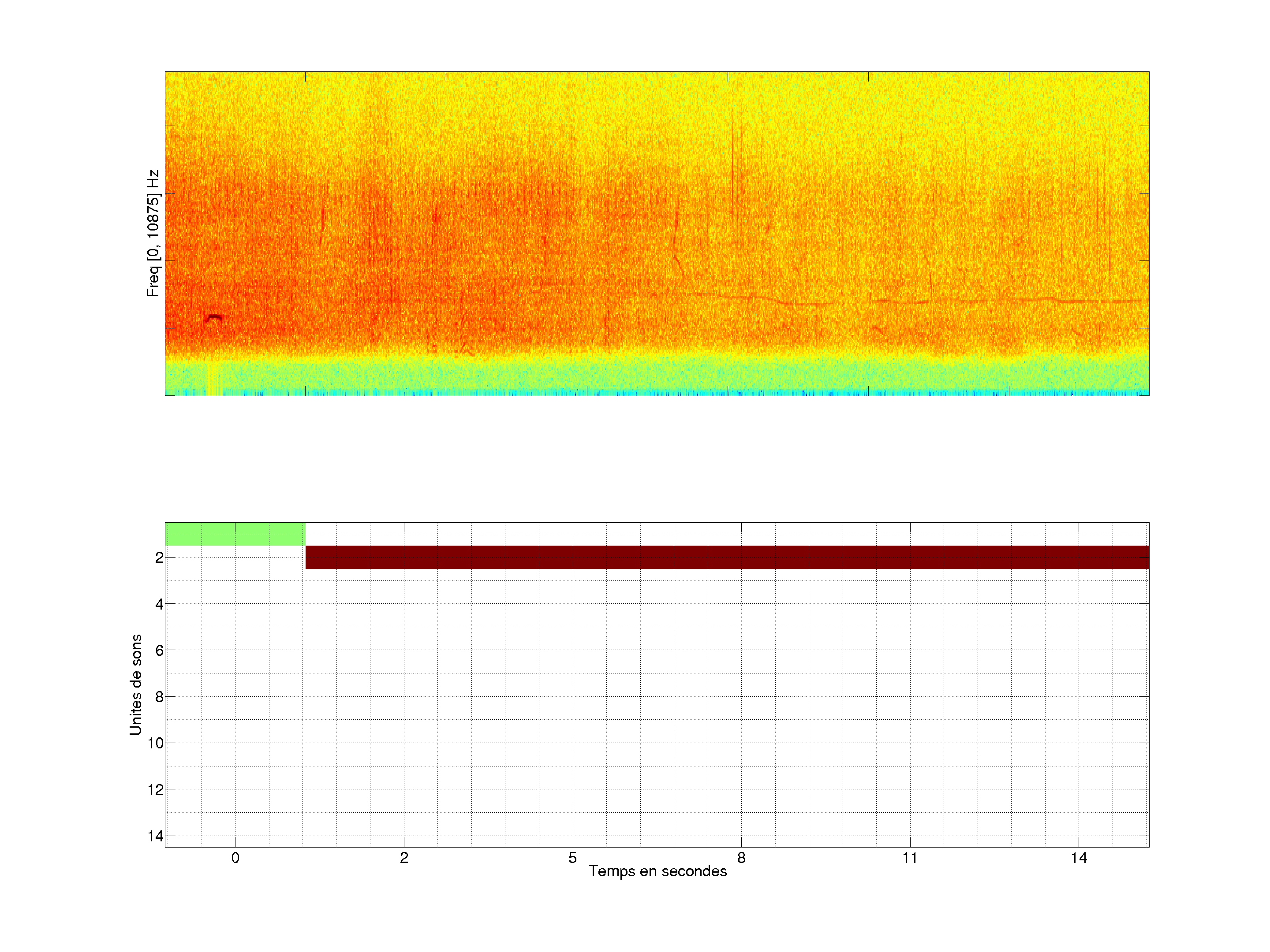Click the 'Unites de sons' axis label
Image resolution: width=1270 pixels, height=952 pixels.
tap(135, 684)
